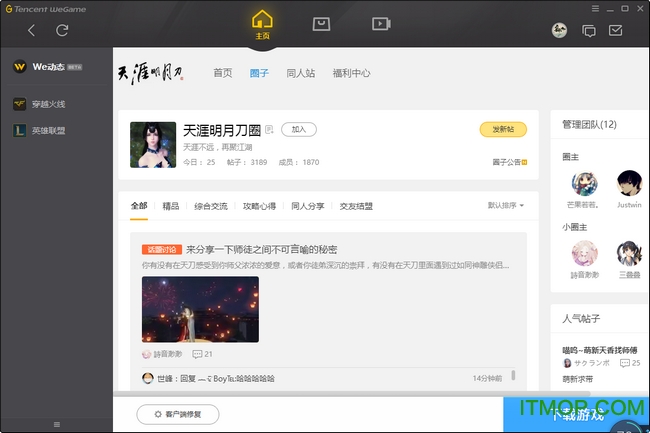
Task: Open the 福利中心 tab
Action: pyautogui.click(x=351, y=73)
